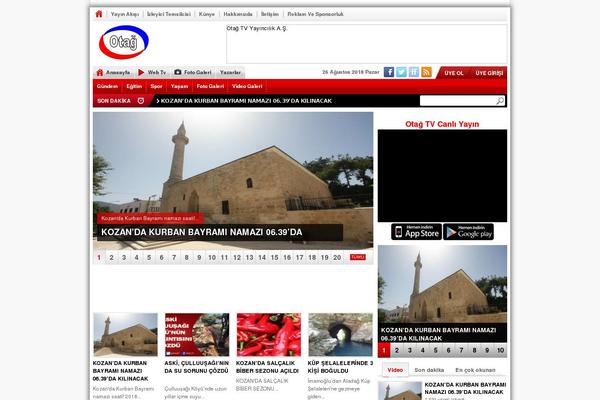This screenshot has height=400, width=600.
Task: Open the Facebook social icon
Action: click(x=388, y=73)
